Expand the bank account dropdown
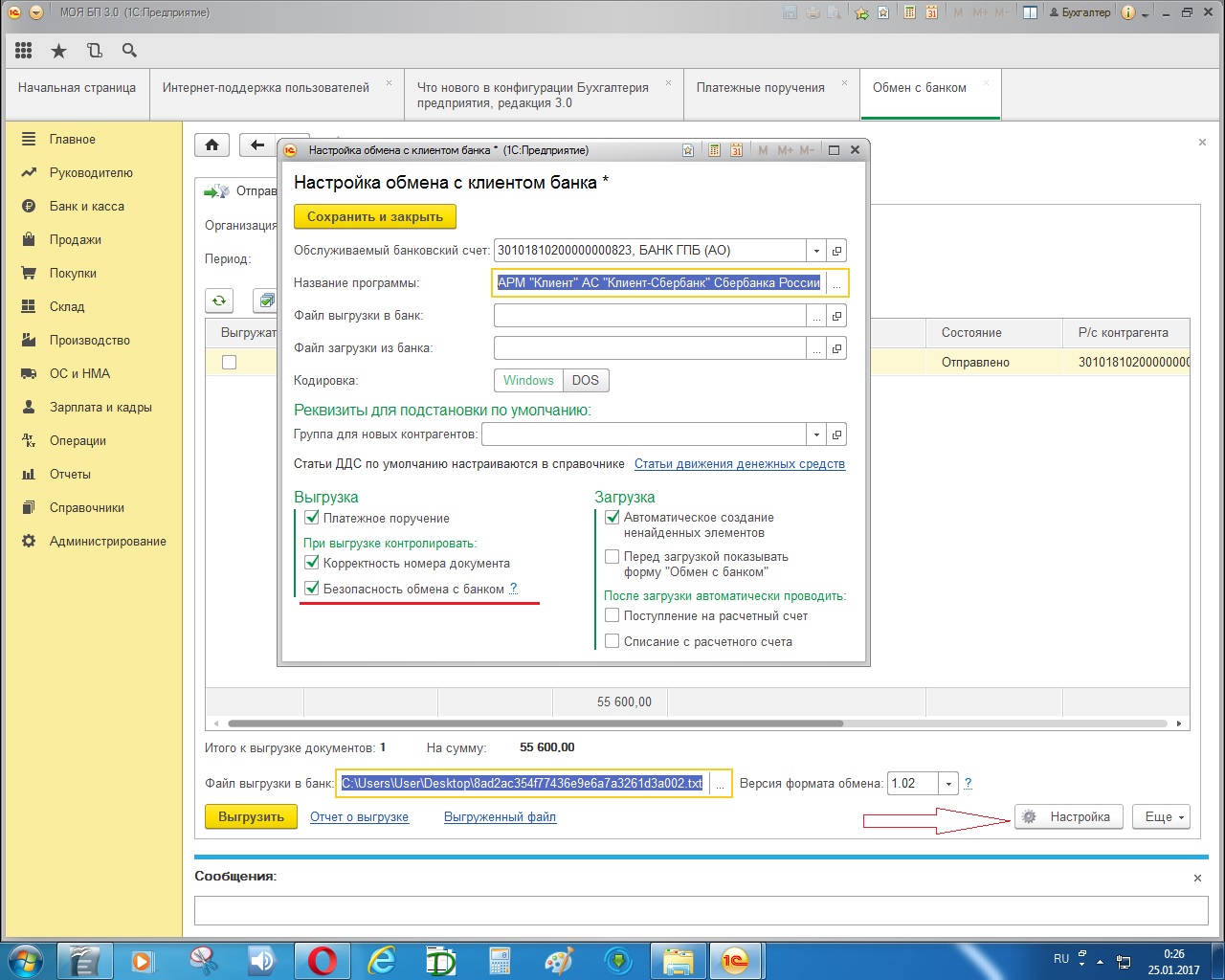Viewport: 1225px width, 980px height. point(816,251)
